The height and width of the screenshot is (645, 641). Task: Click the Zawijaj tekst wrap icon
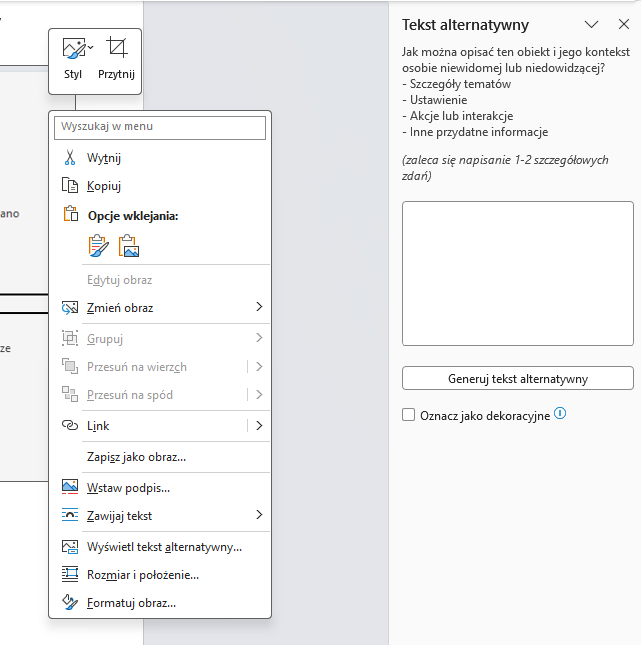(x=70, y=515)
